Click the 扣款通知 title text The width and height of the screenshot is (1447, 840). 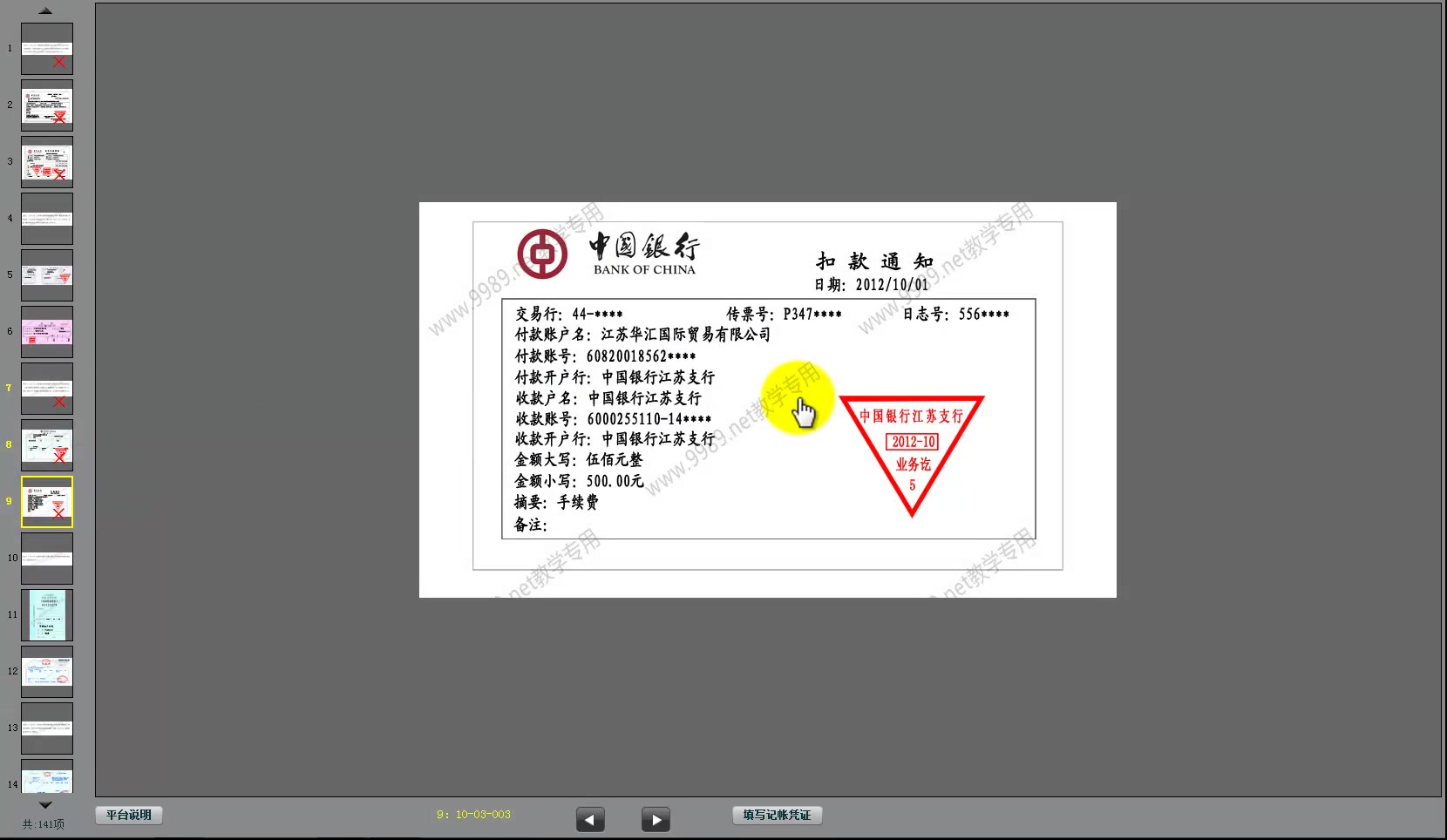(x=874, y=261)
